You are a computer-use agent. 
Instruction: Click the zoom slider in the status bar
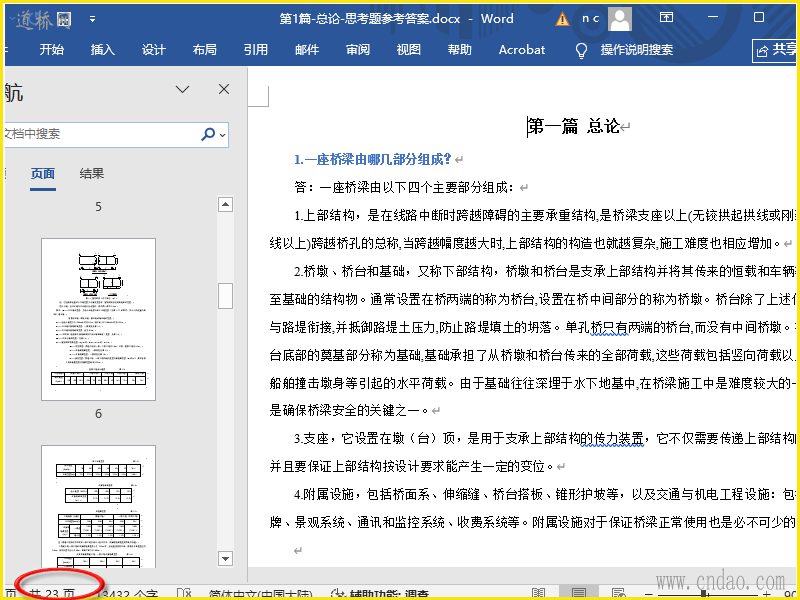[x=705, y=593]
